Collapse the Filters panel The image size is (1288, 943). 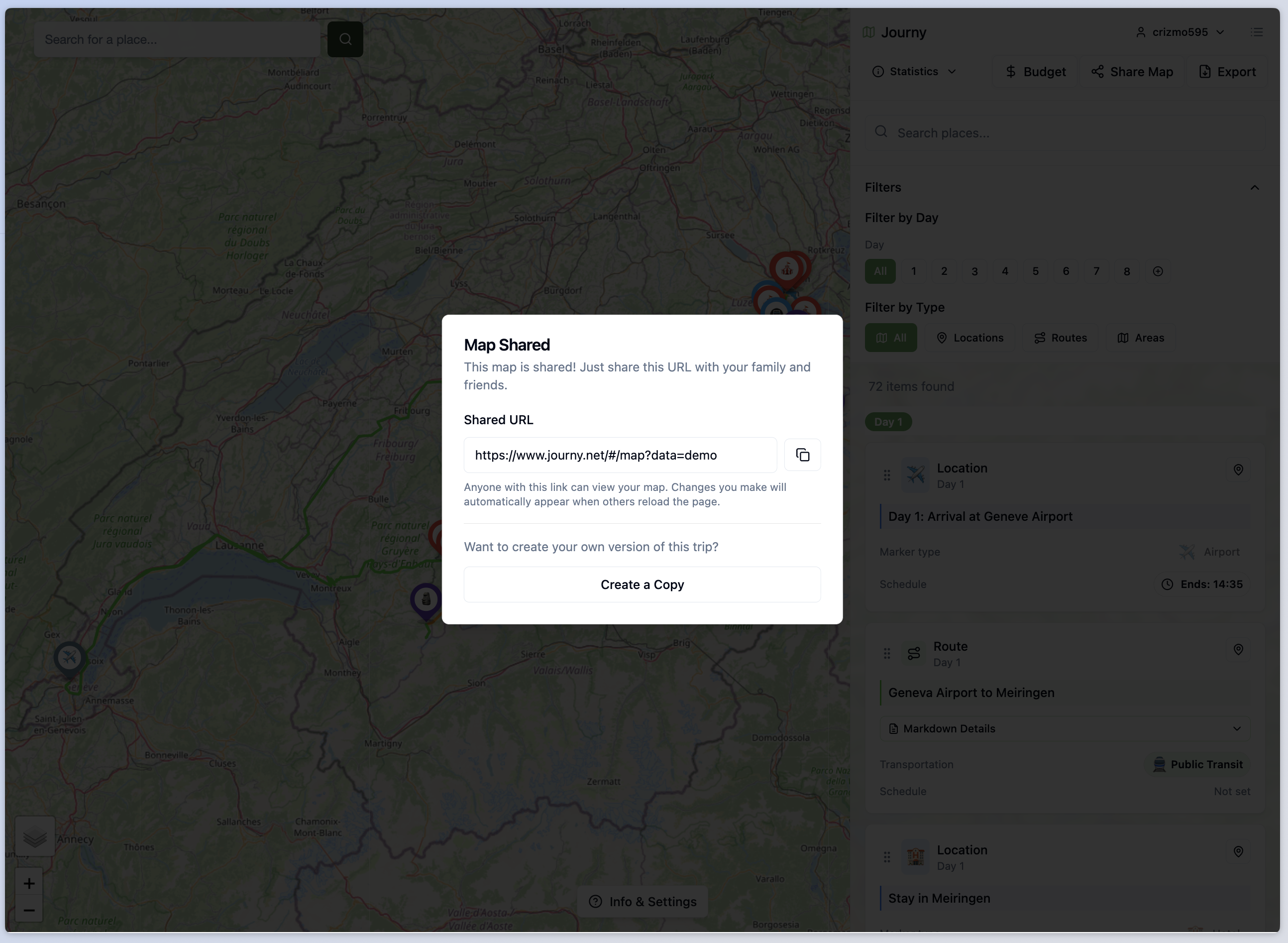(x=1254, y=187)
